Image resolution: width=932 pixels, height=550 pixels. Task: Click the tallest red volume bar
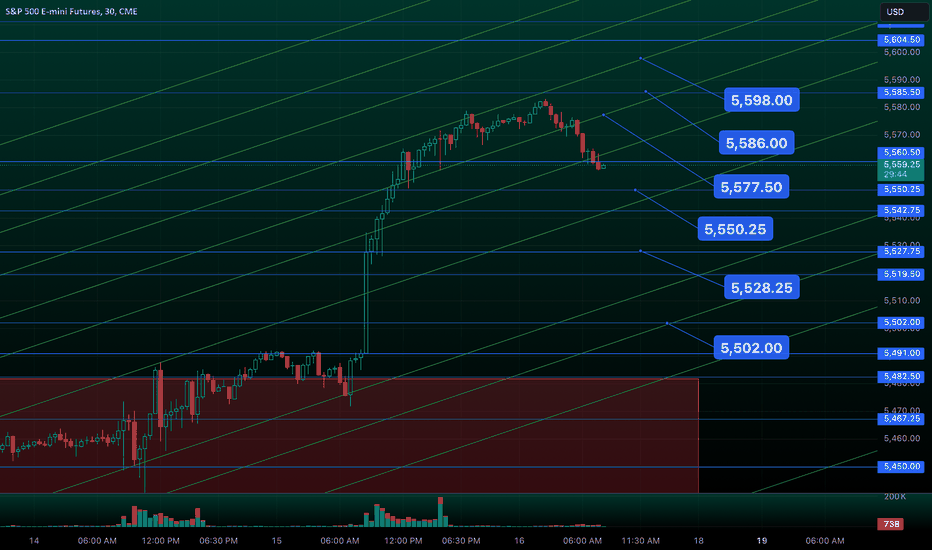tap(440, 511)
